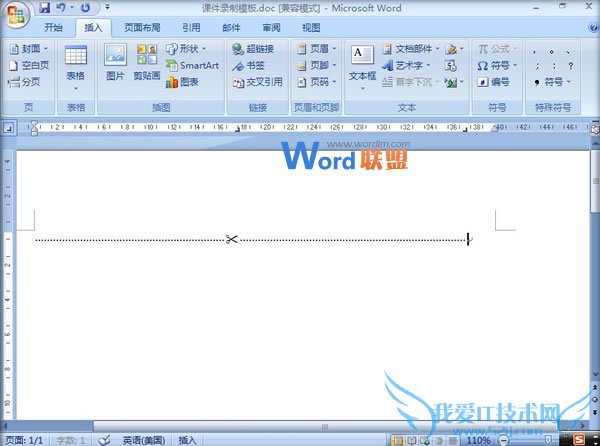Open the 审阅 tab
This screenshot has width=600, height=446.
coord(271,28)
